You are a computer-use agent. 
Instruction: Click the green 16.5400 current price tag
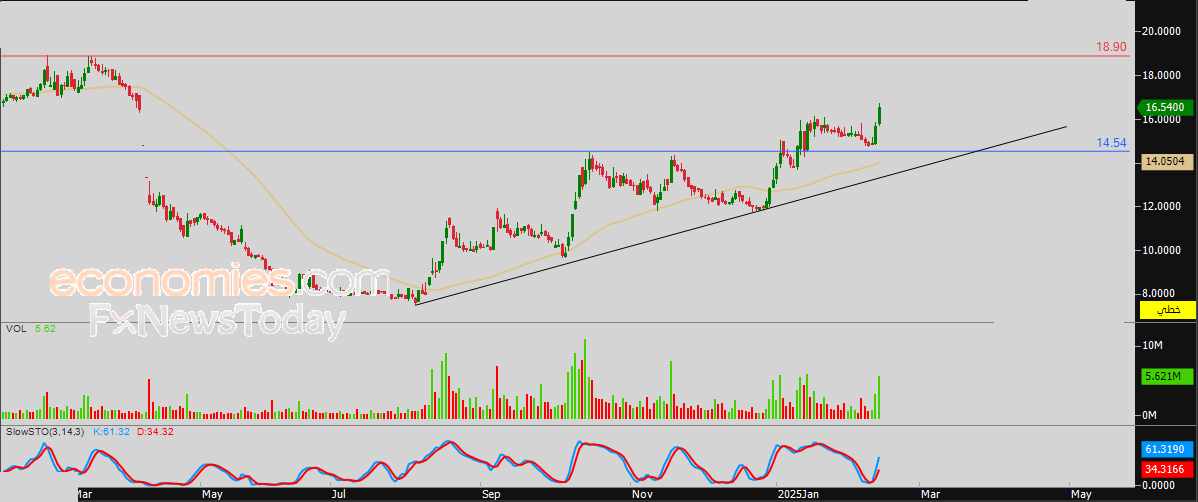[1166, 107]
